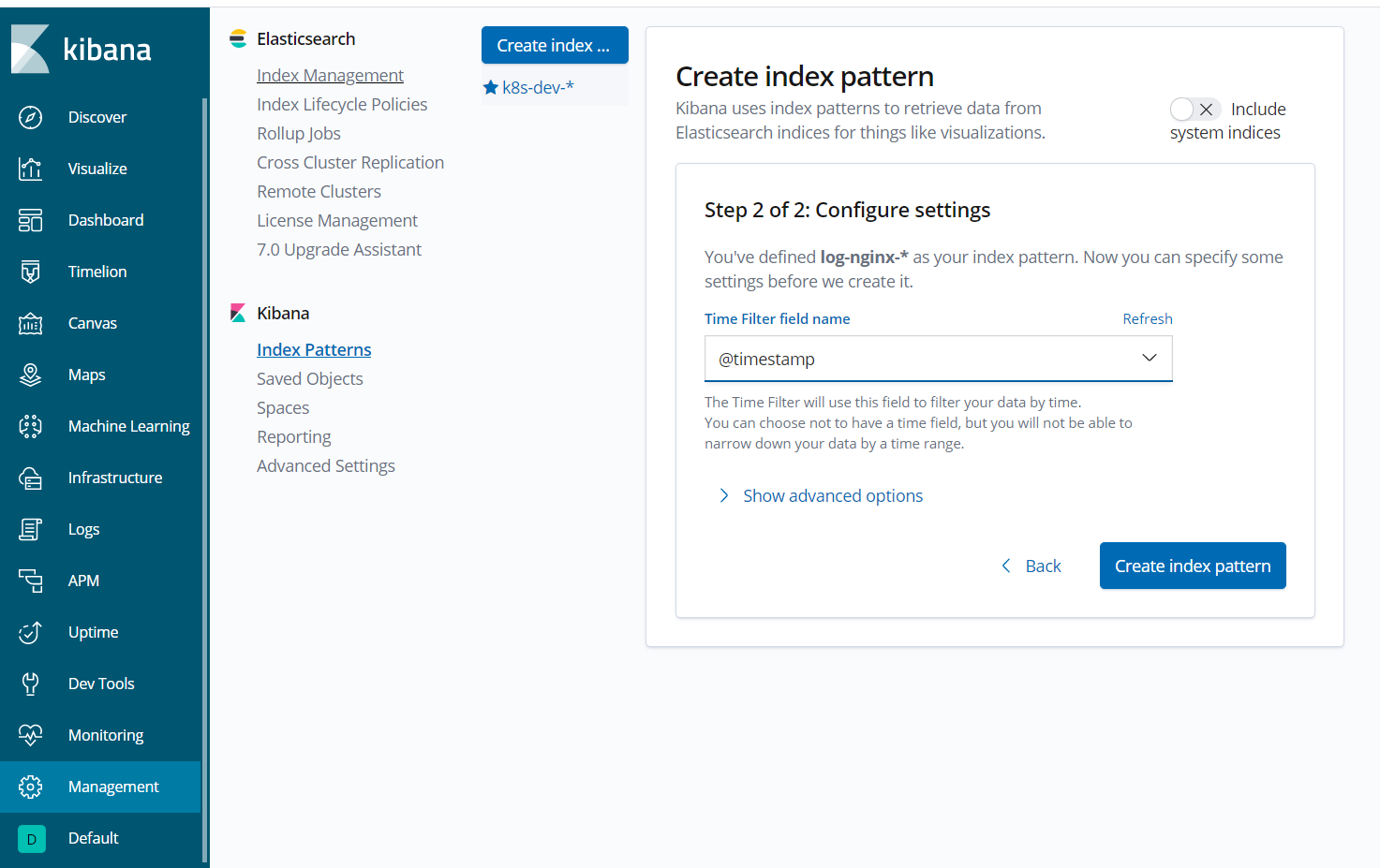Open Visualize via chart icon
Viewport: 1380px width, 868px height.
point(30,169)
